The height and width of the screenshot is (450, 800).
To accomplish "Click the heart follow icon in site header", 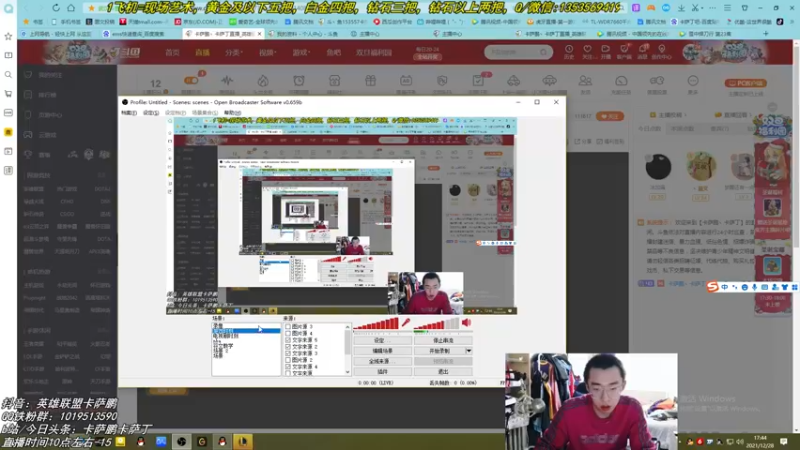I will click(x=587, y=51).
